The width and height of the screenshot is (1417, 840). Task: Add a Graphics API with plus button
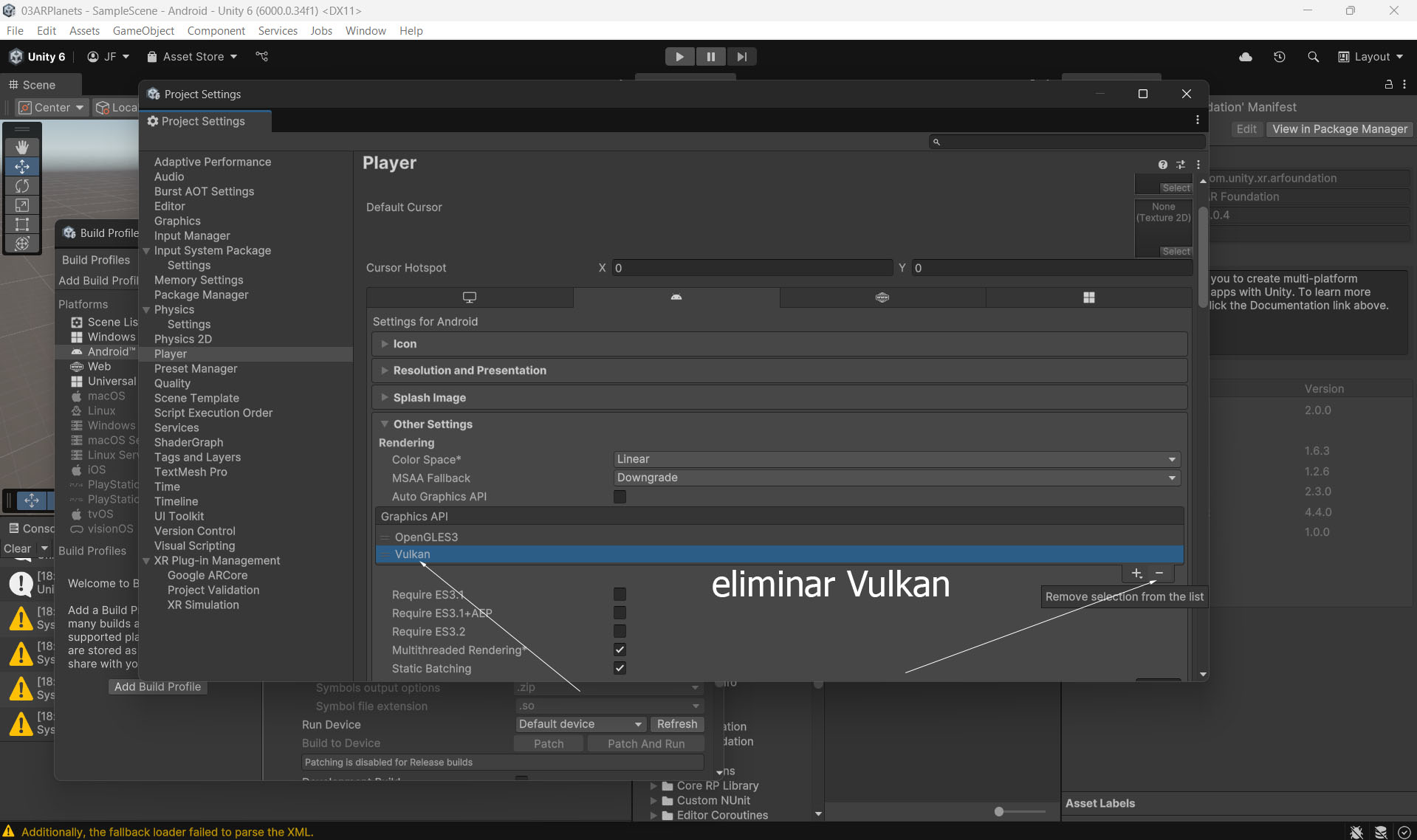pyautogui.click(x=1136, y=574)
